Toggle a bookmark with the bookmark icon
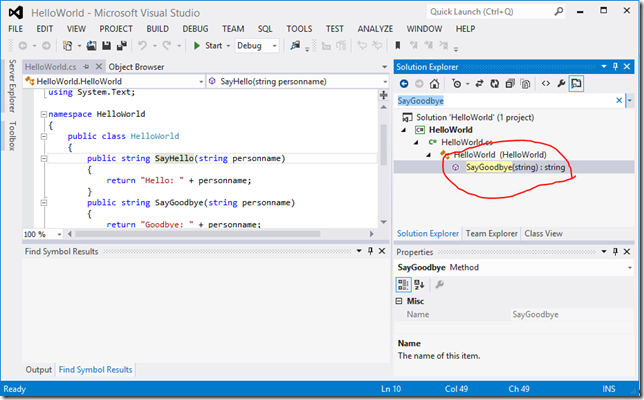The image size is (644, 400). pos(398,46)
